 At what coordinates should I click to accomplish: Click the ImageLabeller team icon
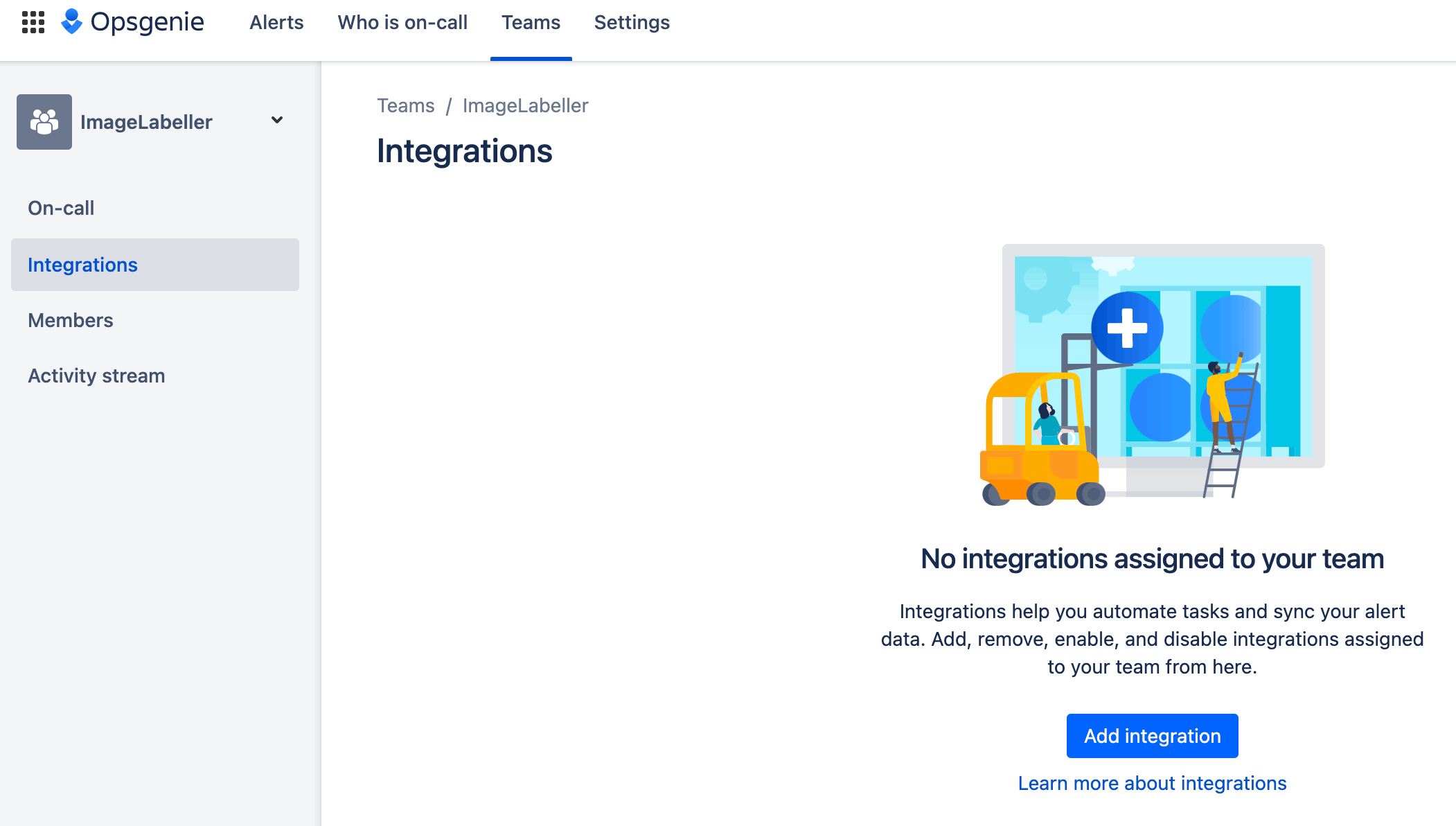click(x=44, y=121)
